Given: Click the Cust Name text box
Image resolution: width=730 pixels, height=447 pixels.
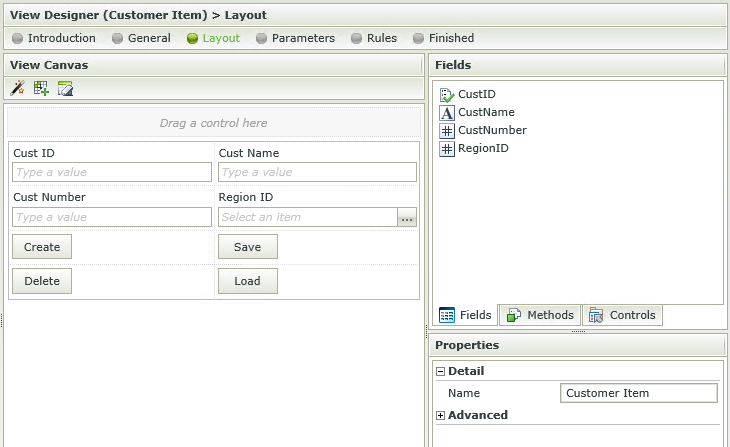Looking at the screenshot, I should (318, 172).
